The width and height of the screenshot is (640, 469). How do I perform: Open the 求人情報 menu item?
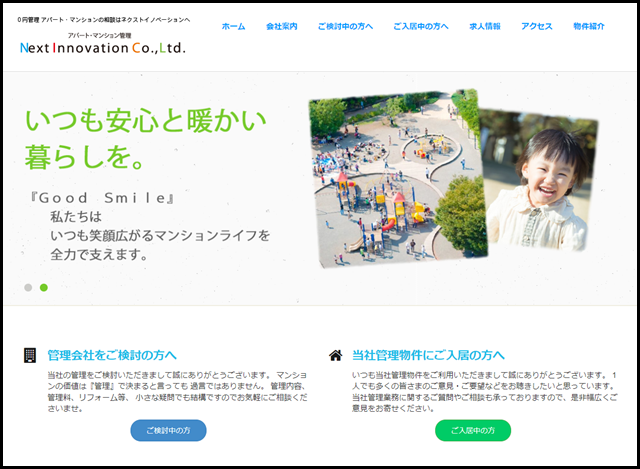[x=485, y=27]
